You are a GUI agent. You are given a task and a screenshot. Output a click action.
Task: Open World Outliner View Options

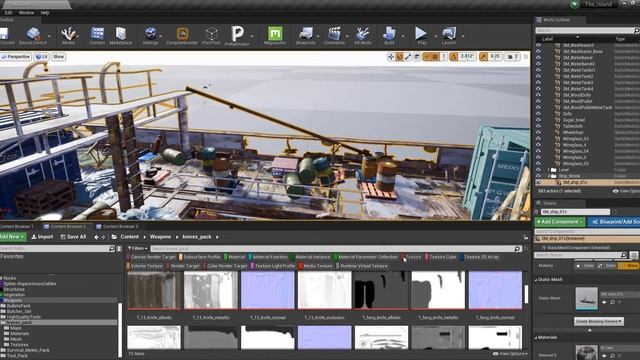click(x=626, y=191)
